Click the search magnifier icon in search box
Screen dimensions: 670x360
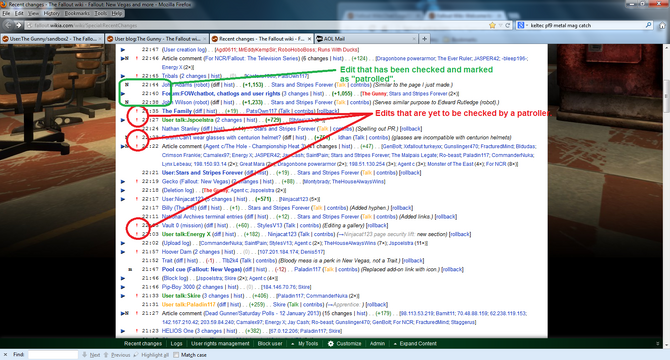pyautogui.click(x=648, y=26)
